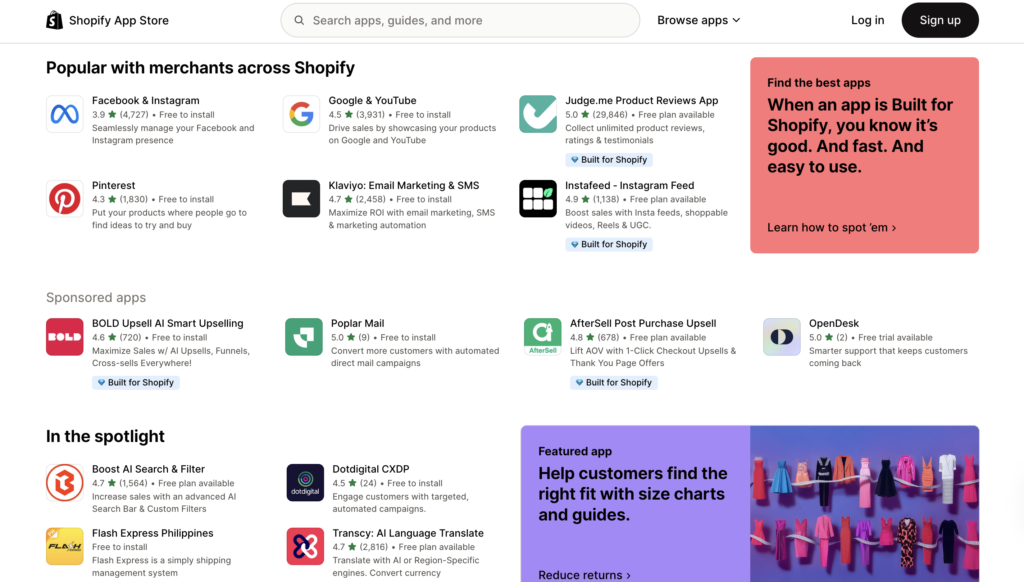Open the Judge.me Product Reviews app icon
Screen dimensions: 1024x582
coord(538,114)
